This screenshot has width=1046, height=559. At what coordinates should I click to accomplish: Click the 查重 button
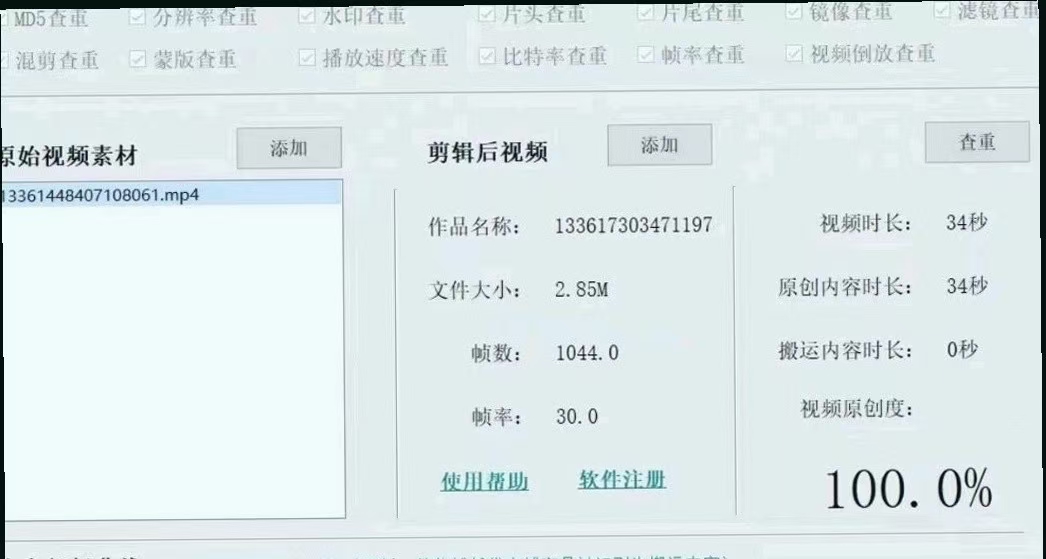[x=977, y=141]
